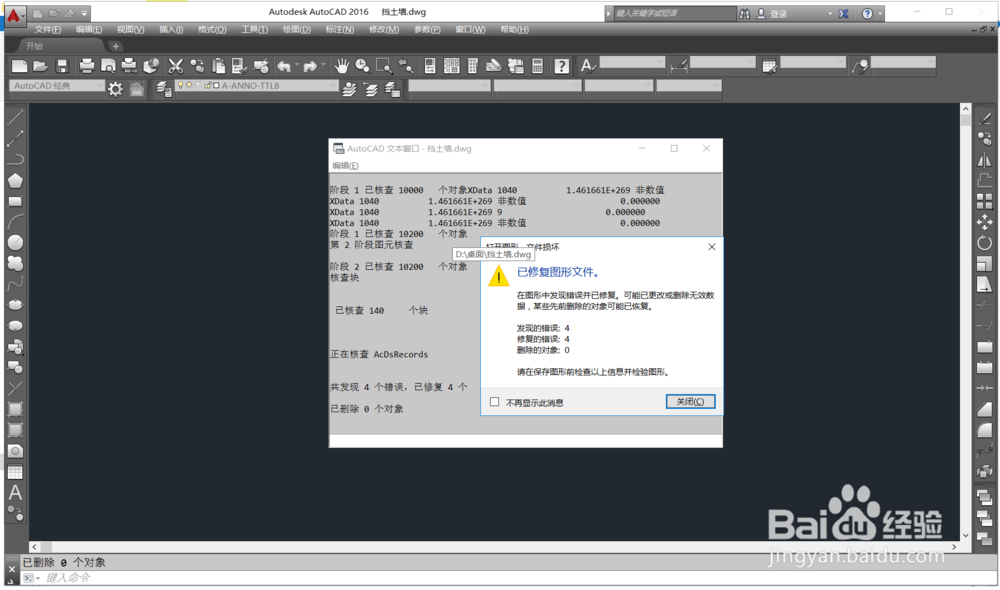
Task: Open the 格式(O) menu
Action: (212, 29)
